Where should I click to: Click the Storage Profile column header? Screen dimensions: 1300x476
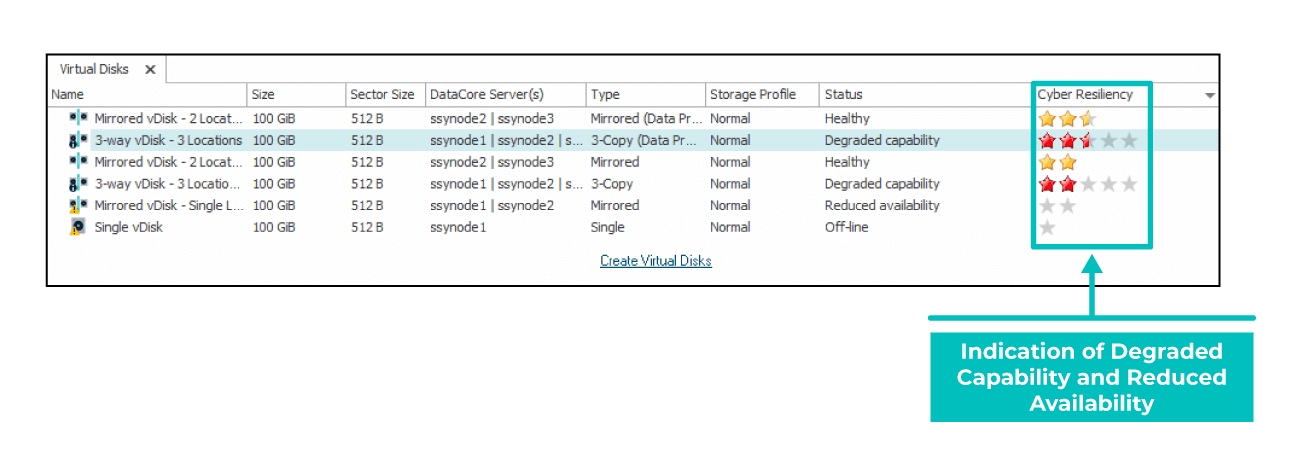point(753,94)
